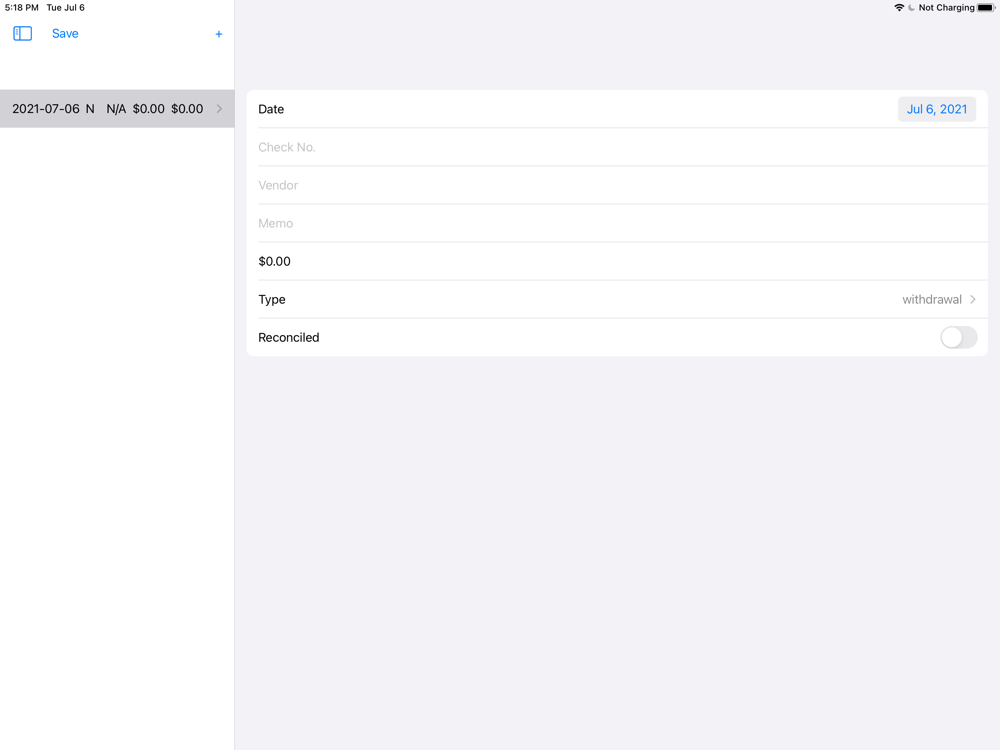Click the Save button
The image size is (1000, 750).
(65, 34)
